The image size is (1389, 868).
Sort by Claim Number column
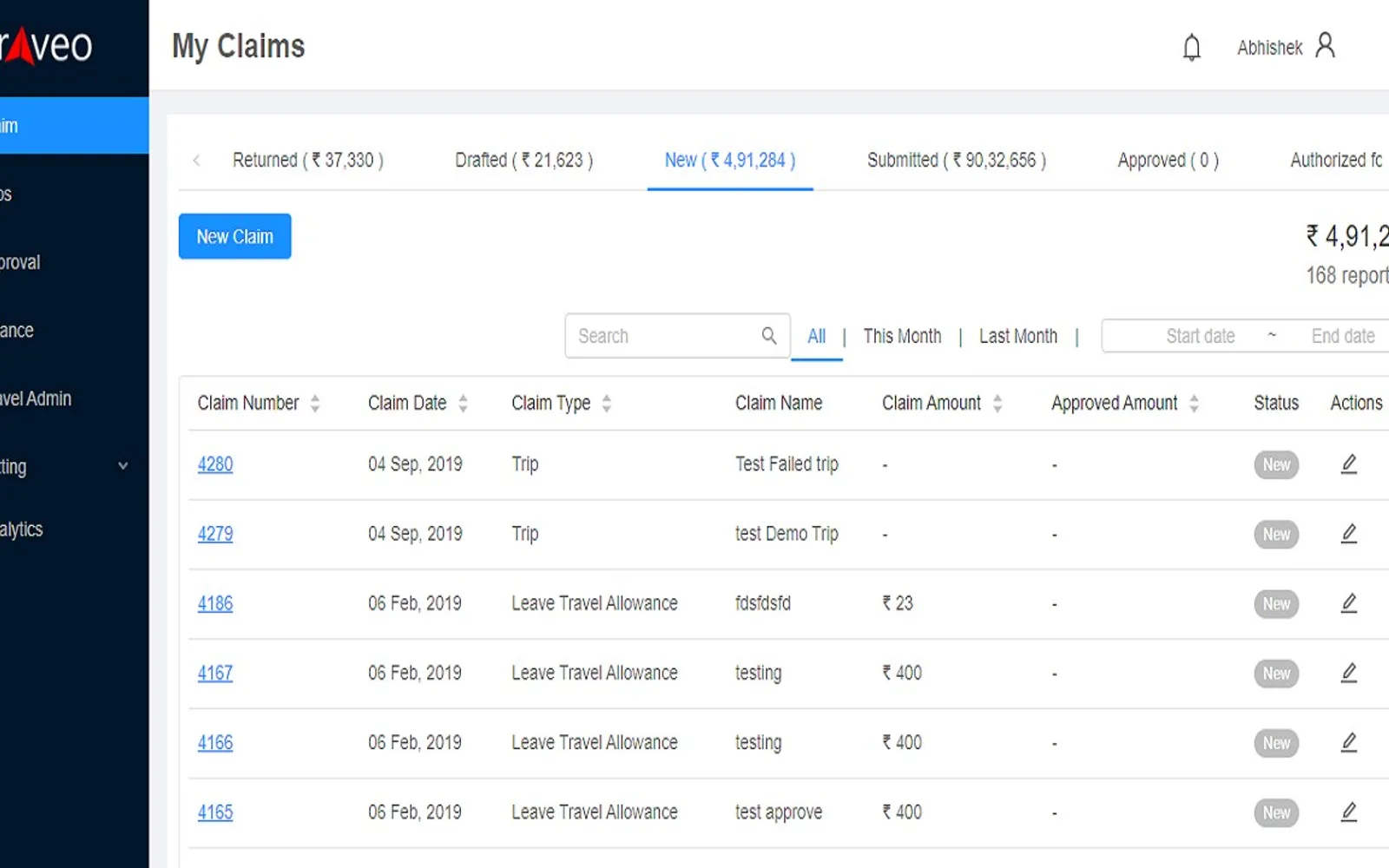[315, 403]
